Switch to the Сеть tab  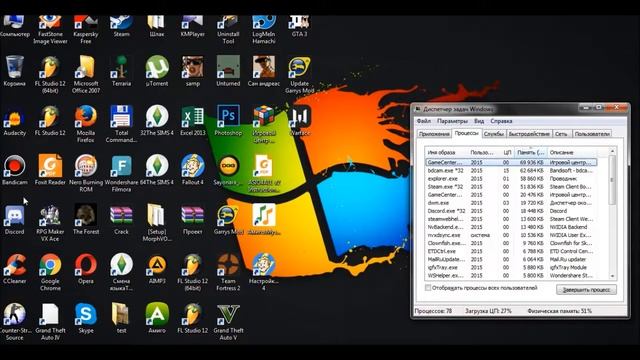pyautogui.click(x=561, y=134)
